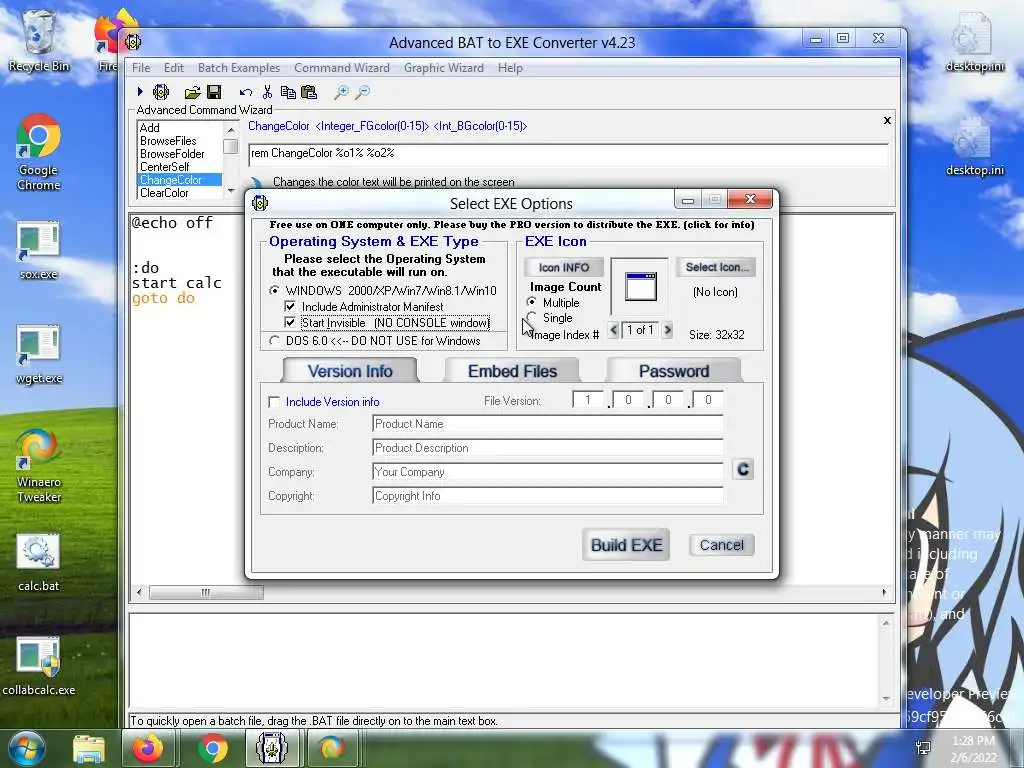
Task: Click the EXE icon preview image
Action: [640, 287]
